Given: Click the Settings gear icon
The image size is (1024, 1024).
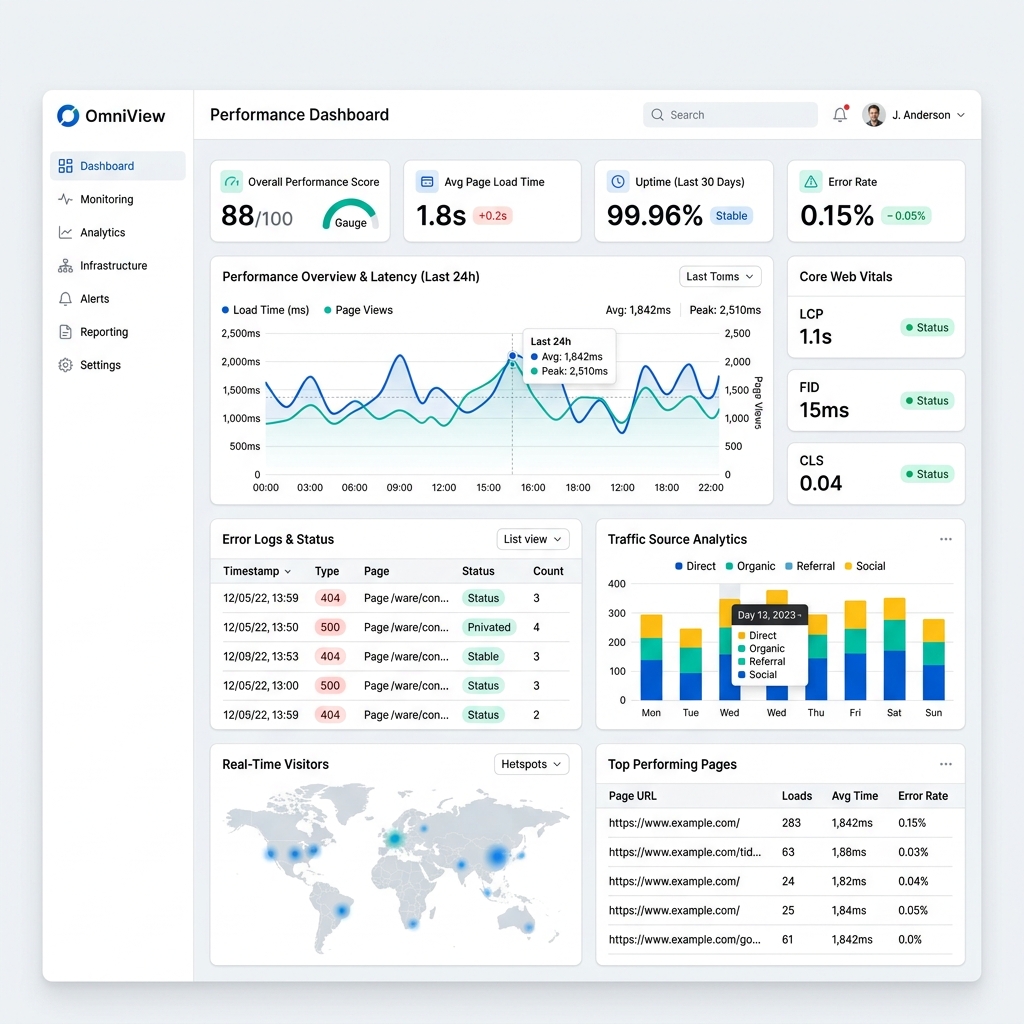Looking at the screenshot, I should [x=65, y=365].
